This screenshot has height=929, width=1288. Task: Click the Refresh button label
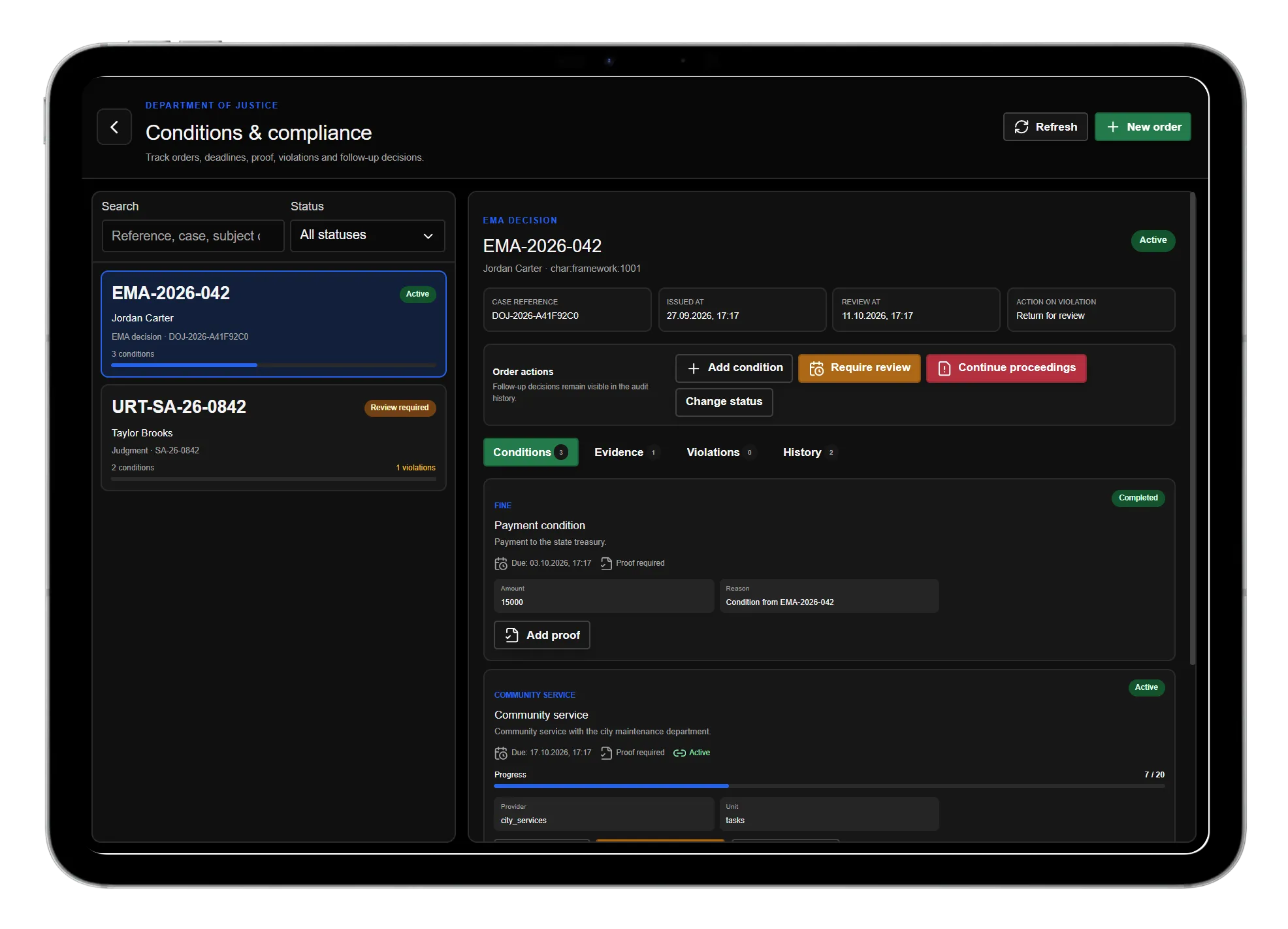click(1056, 127)
